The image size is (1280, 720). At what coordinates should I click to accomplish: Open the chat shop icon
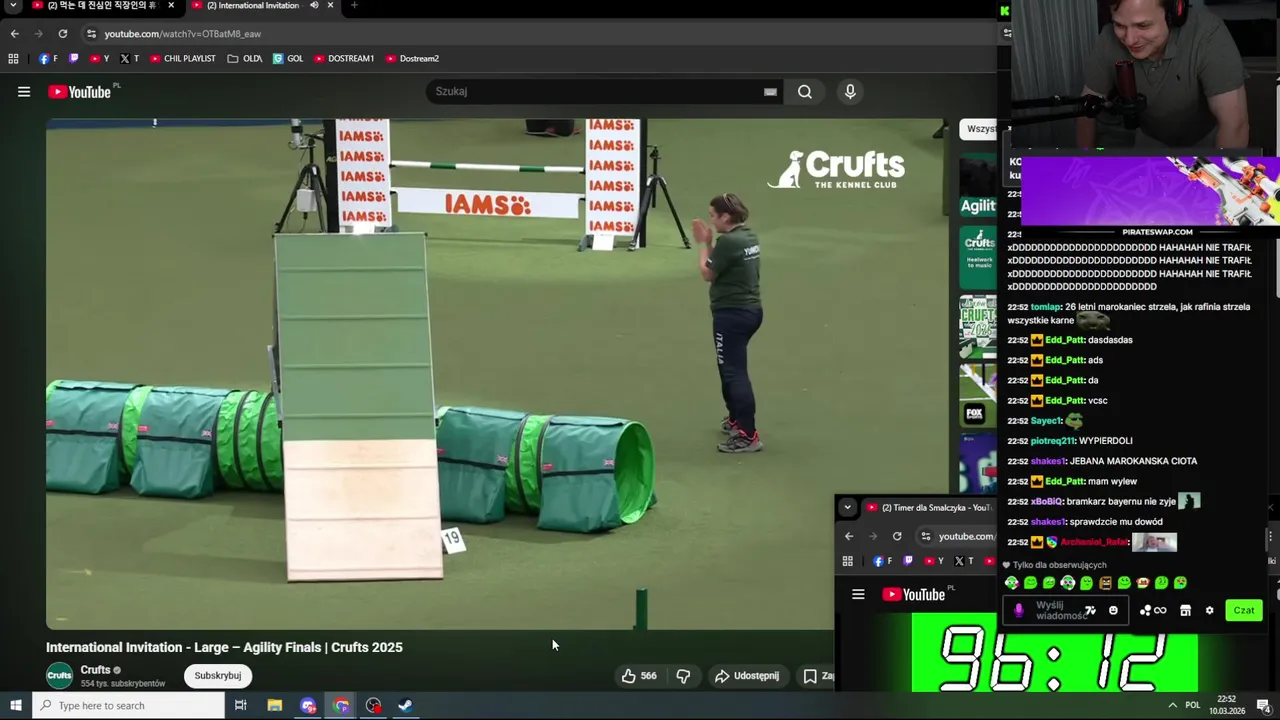[1185, 611]
